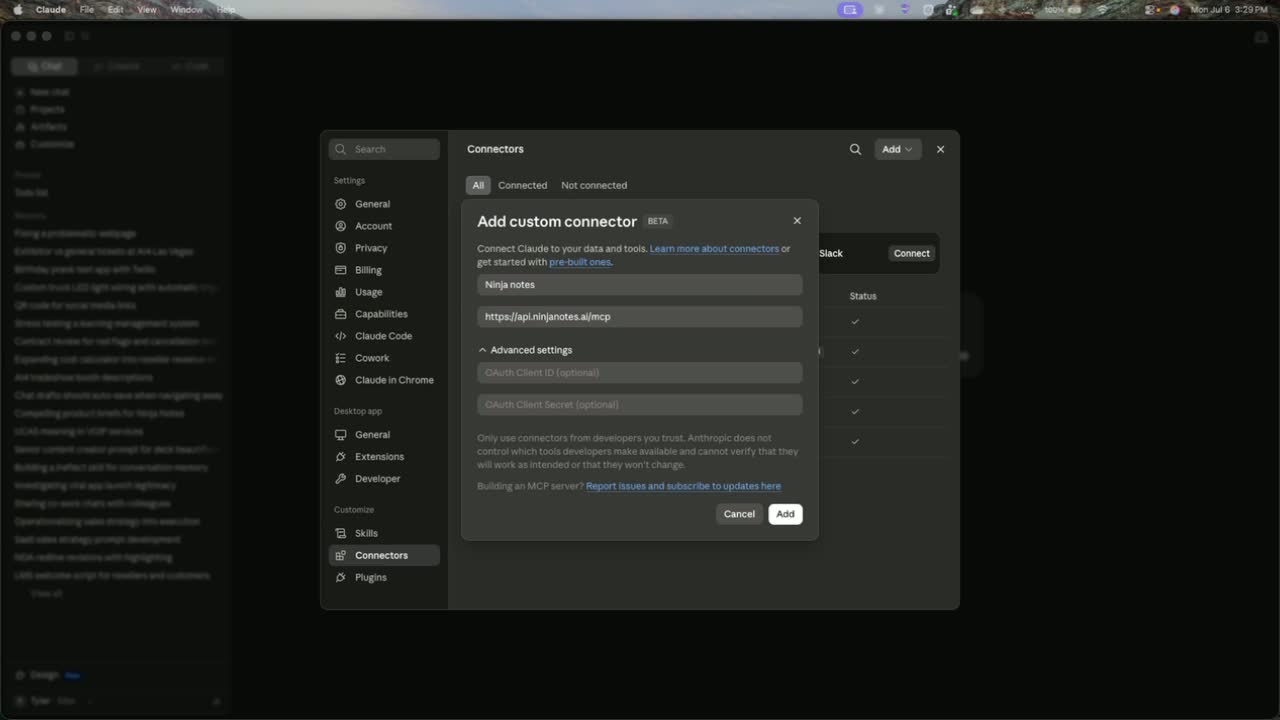This screenshot has width=1280, height=720.
Task: Click the Developer wrench icon
Action: pos(341,479)
